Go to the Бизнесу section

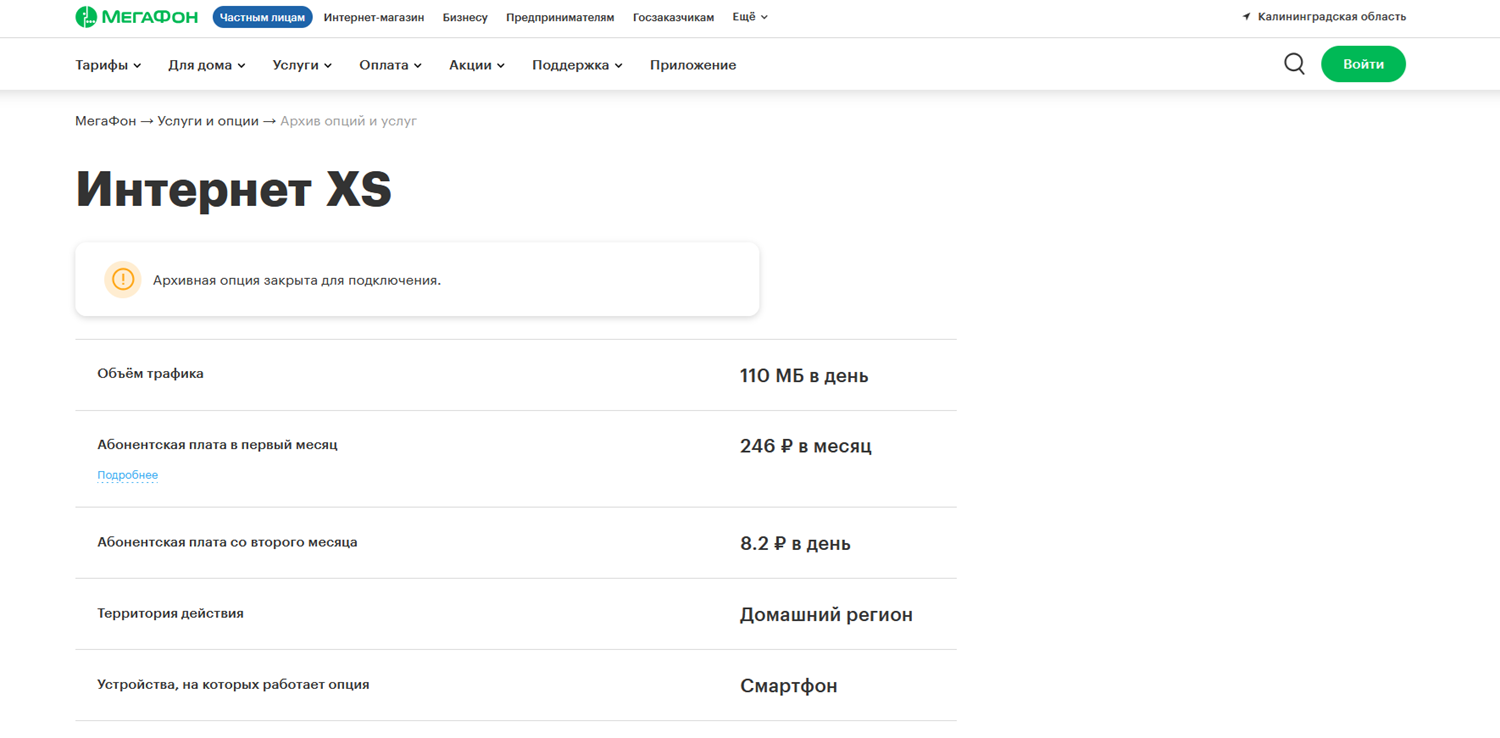coord(465,17)
